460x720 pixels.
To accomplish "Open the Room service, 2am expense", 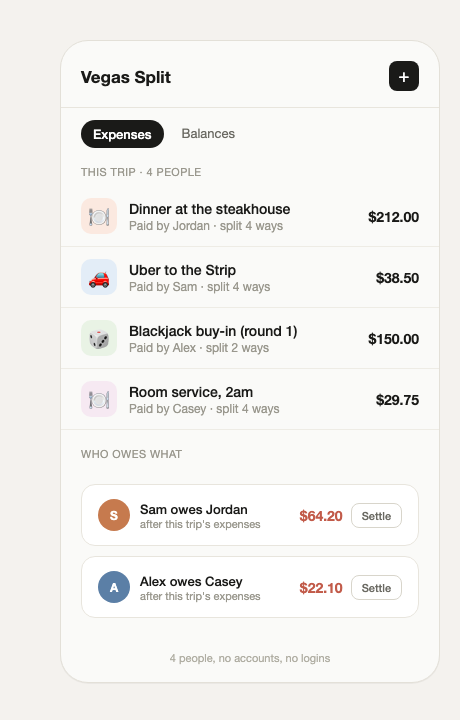I will tap(250, 399).
